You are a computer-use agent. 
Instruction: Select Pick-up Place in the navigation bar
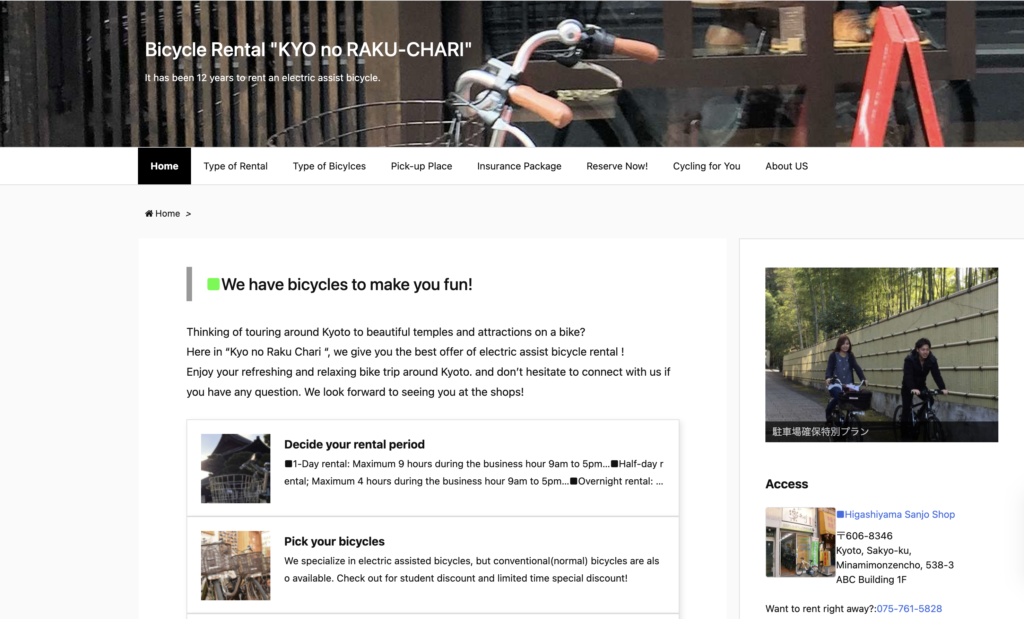[421, 166]
